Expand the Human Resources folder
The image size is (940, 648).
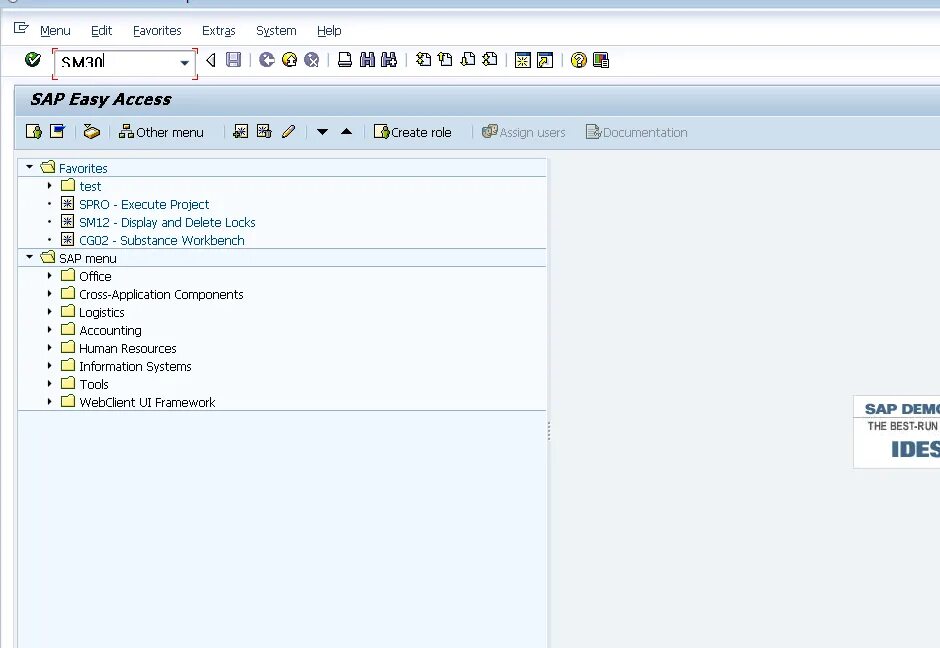tap(49, 348)
